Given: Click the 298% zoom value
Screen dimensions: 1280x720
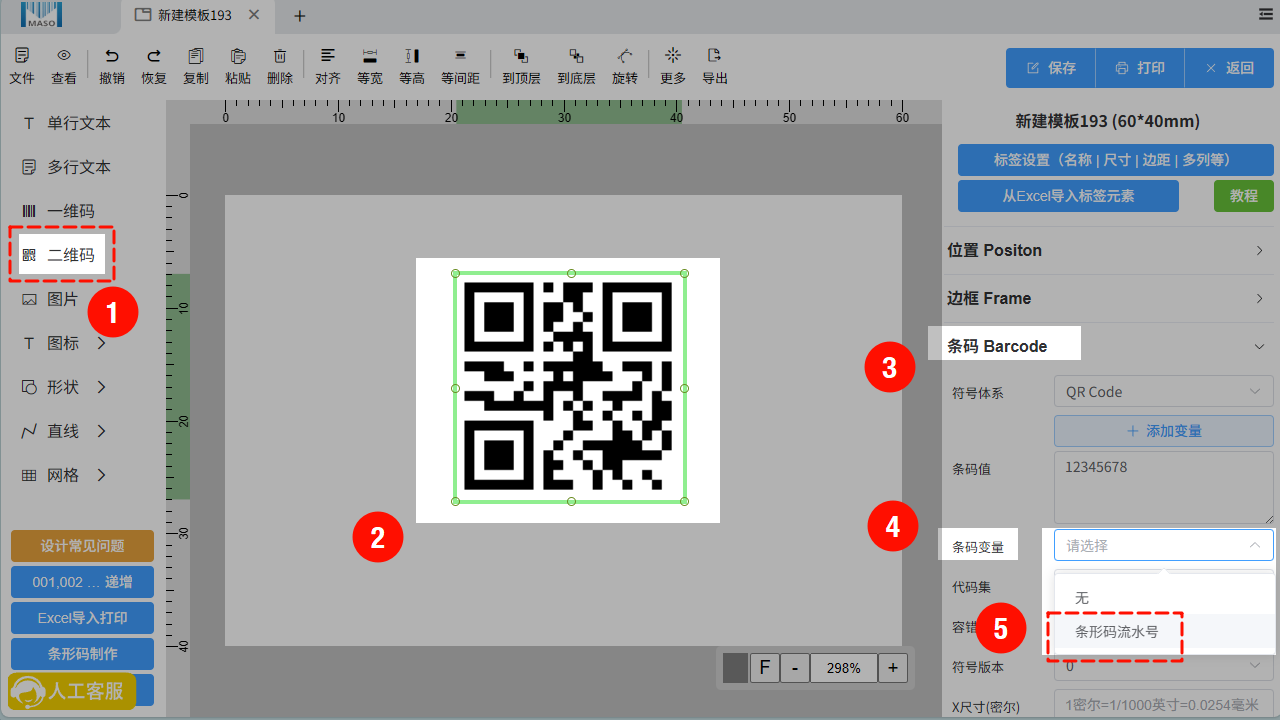Looking at the screenshot, I should tap(844, 667).
